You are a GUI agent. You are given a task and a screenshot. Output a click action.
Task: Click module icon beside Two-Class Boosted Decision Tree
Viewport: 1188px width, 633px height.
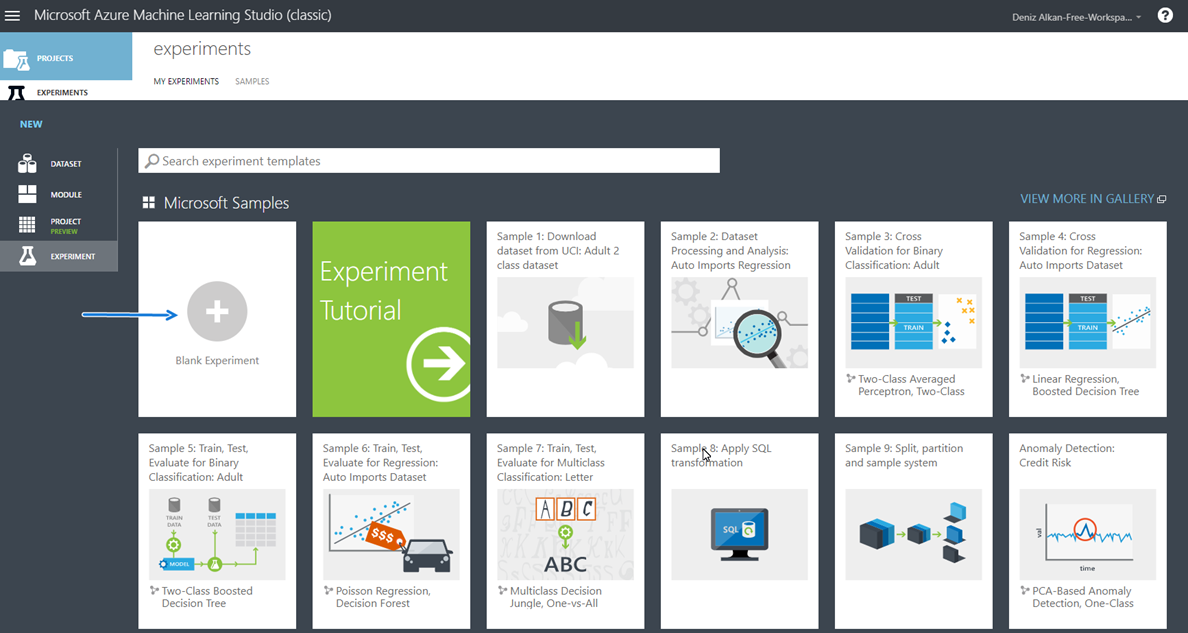click(154, 590)
